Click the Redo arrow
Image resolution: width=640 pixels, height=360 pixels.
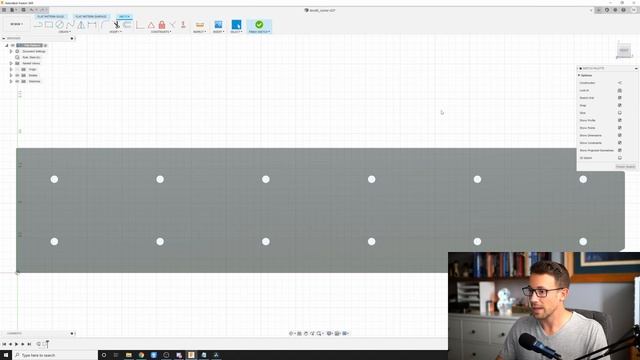pyautogui.click(x=42, y=10)
